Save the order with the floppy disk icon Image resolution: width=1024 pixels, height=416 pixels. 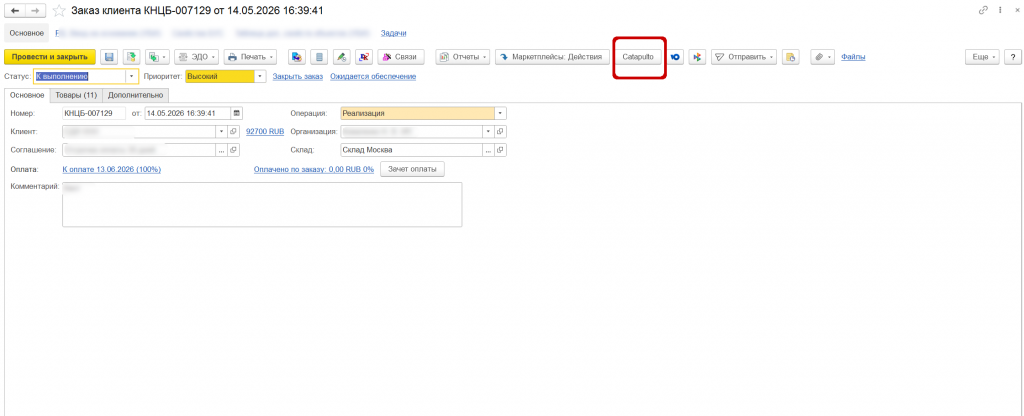[x=109, y=57]
